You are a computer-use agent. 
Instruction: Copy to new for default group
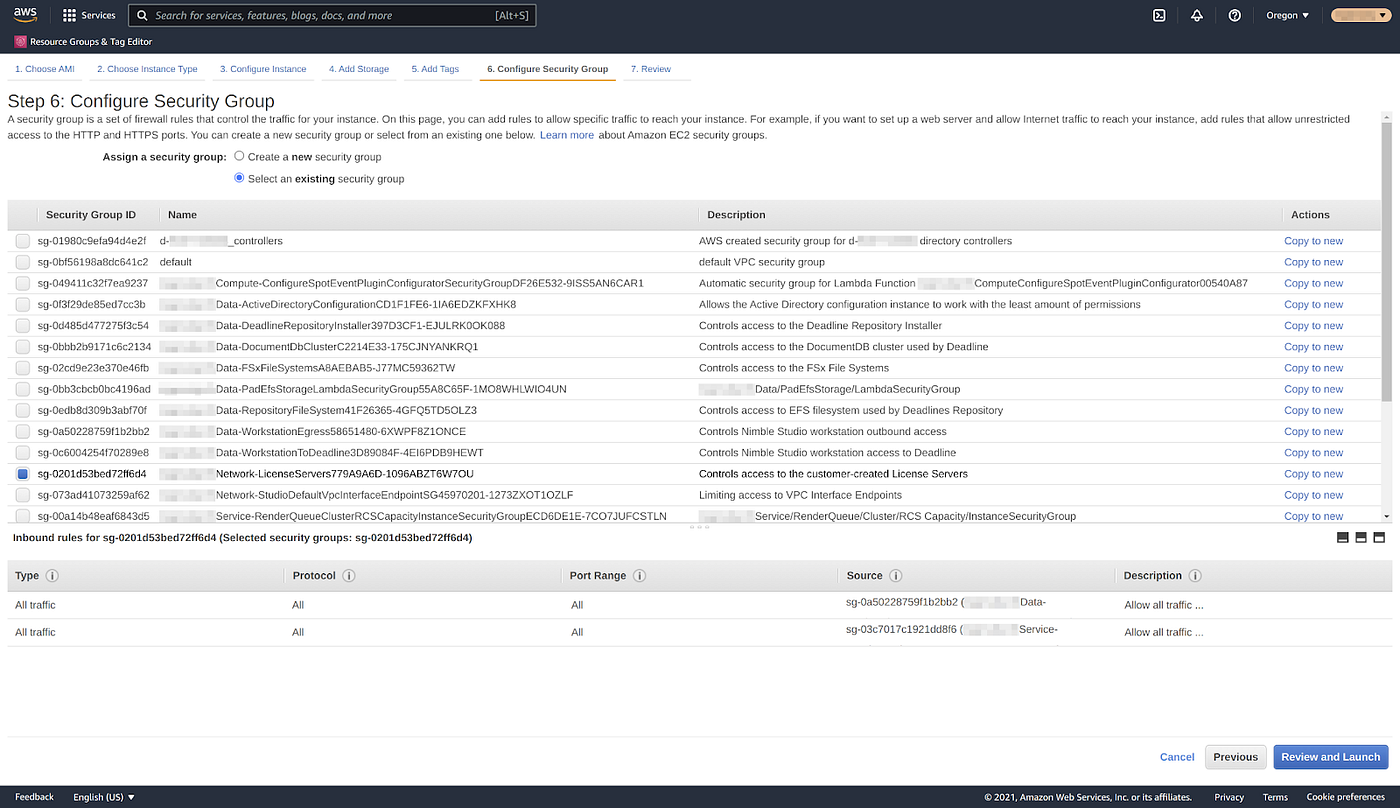pyautogui.click(x=1314, y=262)
